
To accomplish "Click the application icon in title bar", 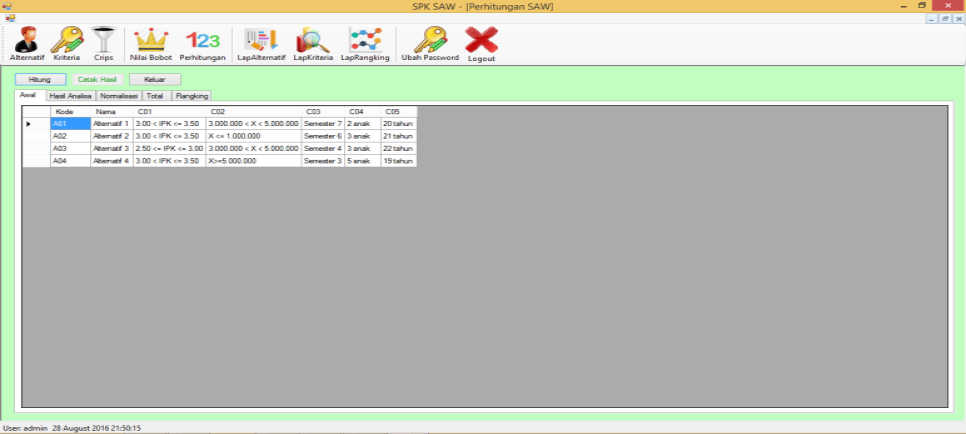I will pyautogui.click(x=7, y=6).
